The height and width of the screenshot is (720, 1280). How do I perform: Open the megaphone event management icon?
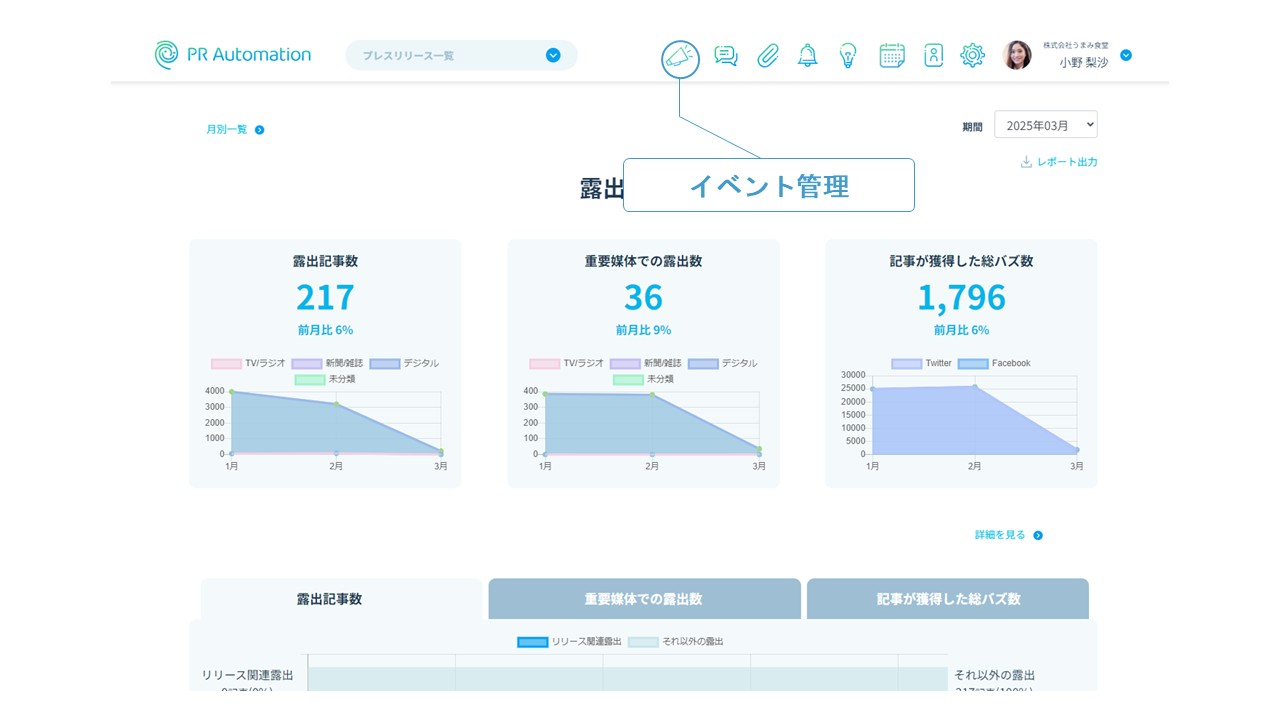click(680, 59)
